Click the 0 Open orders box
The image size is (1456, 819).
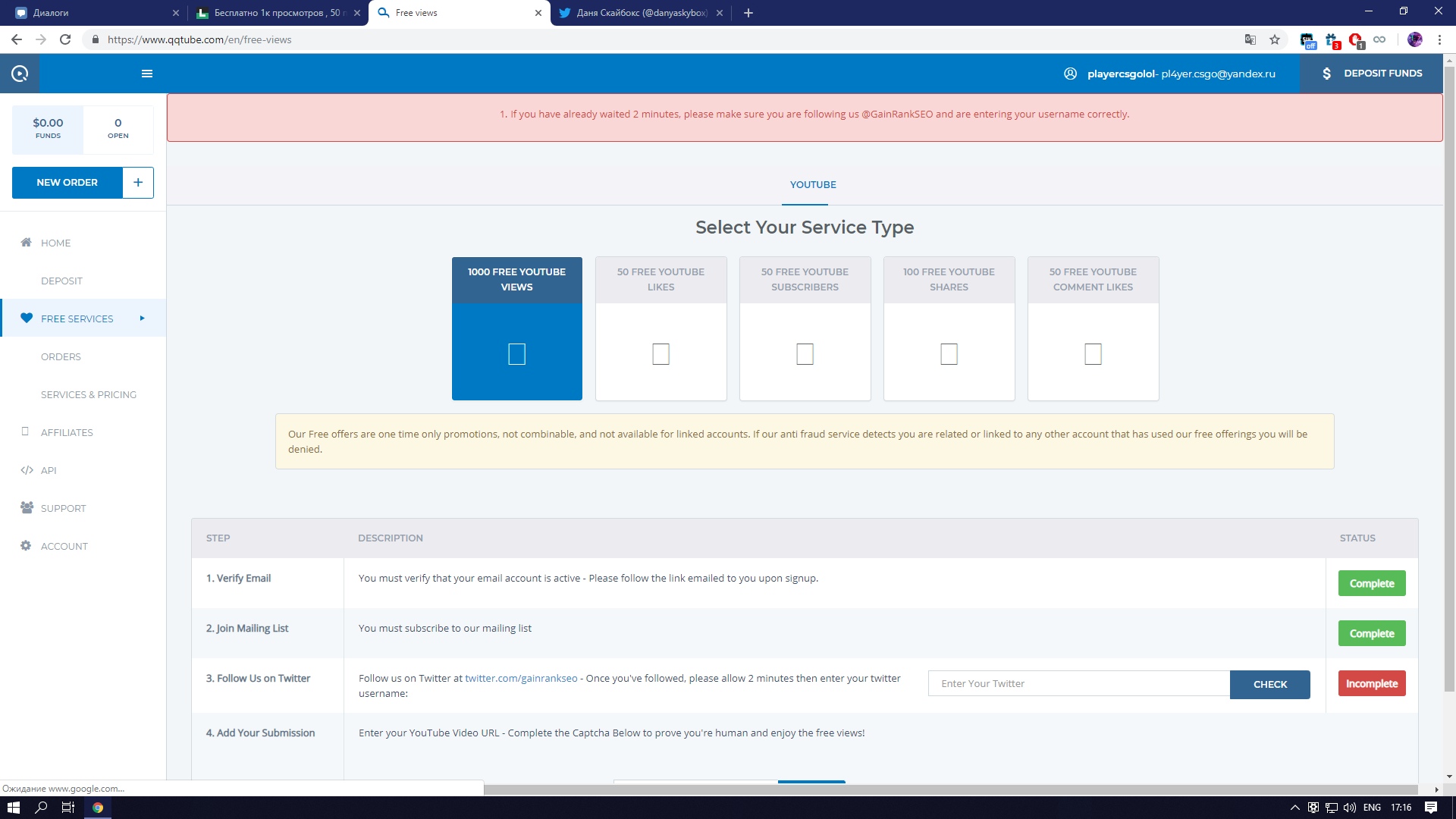118,128
